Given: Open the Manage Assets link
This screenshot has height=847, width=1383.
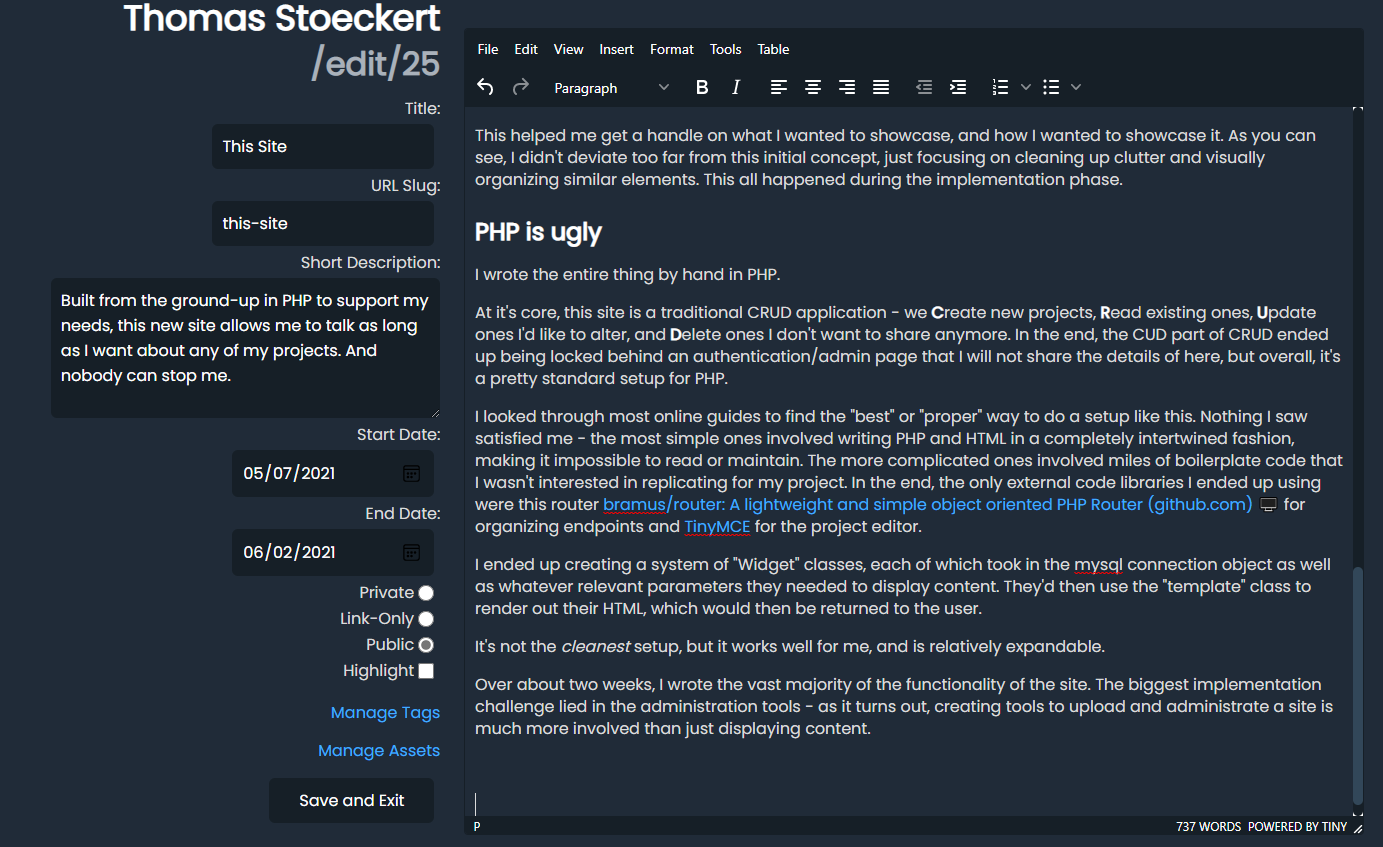Looking at the screenshot, I should click(378, 750).
